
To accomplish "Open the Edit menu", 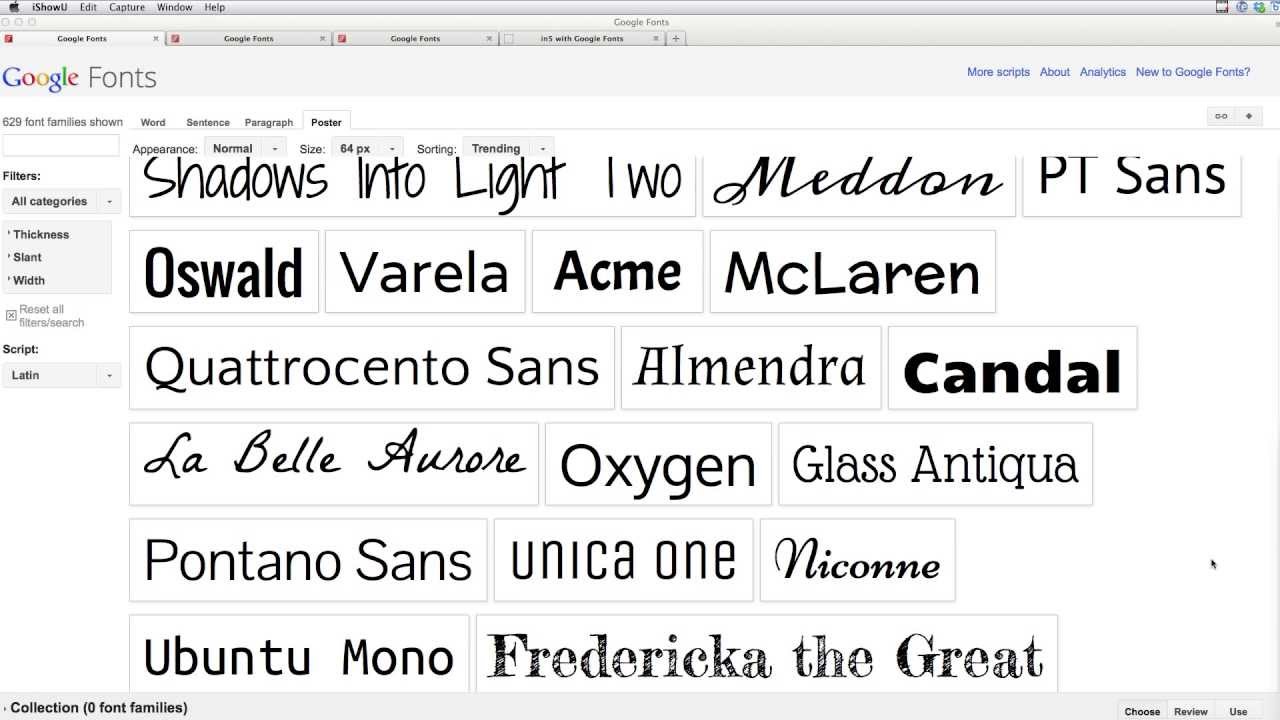I will [89, 7].
